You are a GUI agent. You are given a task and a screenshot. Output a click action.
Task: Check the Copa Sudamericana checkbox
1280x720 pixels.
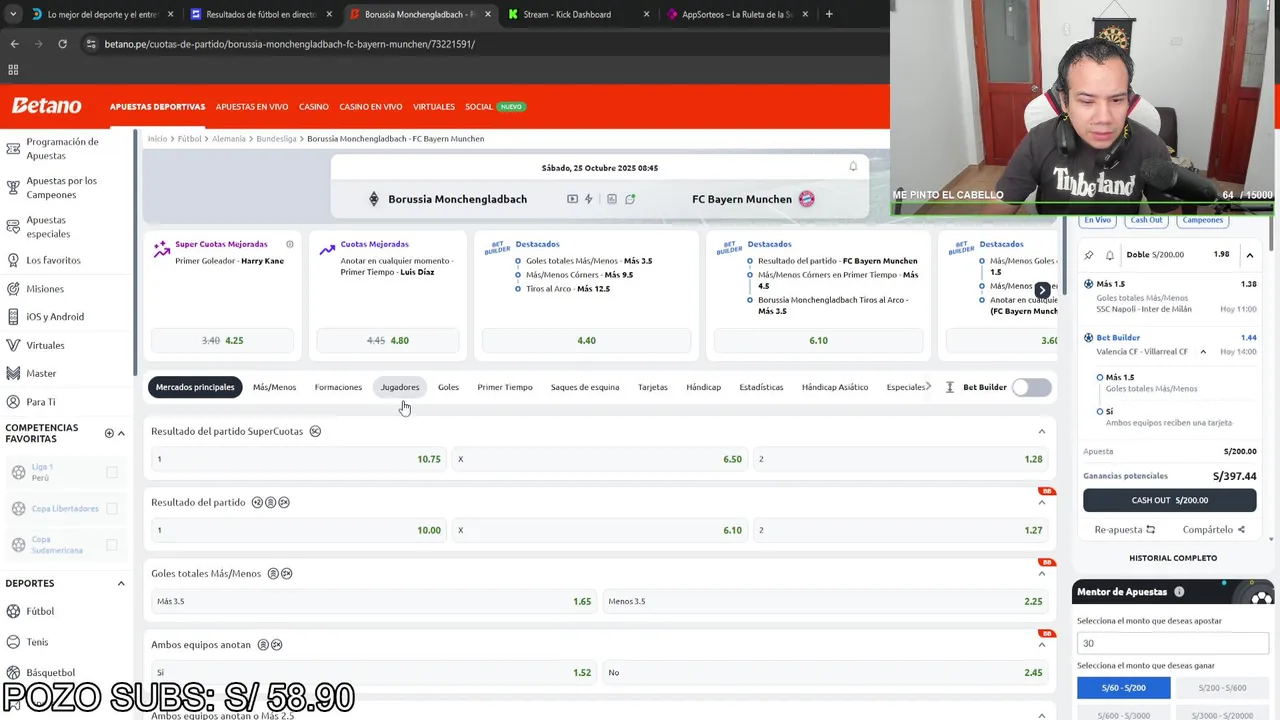[112, 545]
